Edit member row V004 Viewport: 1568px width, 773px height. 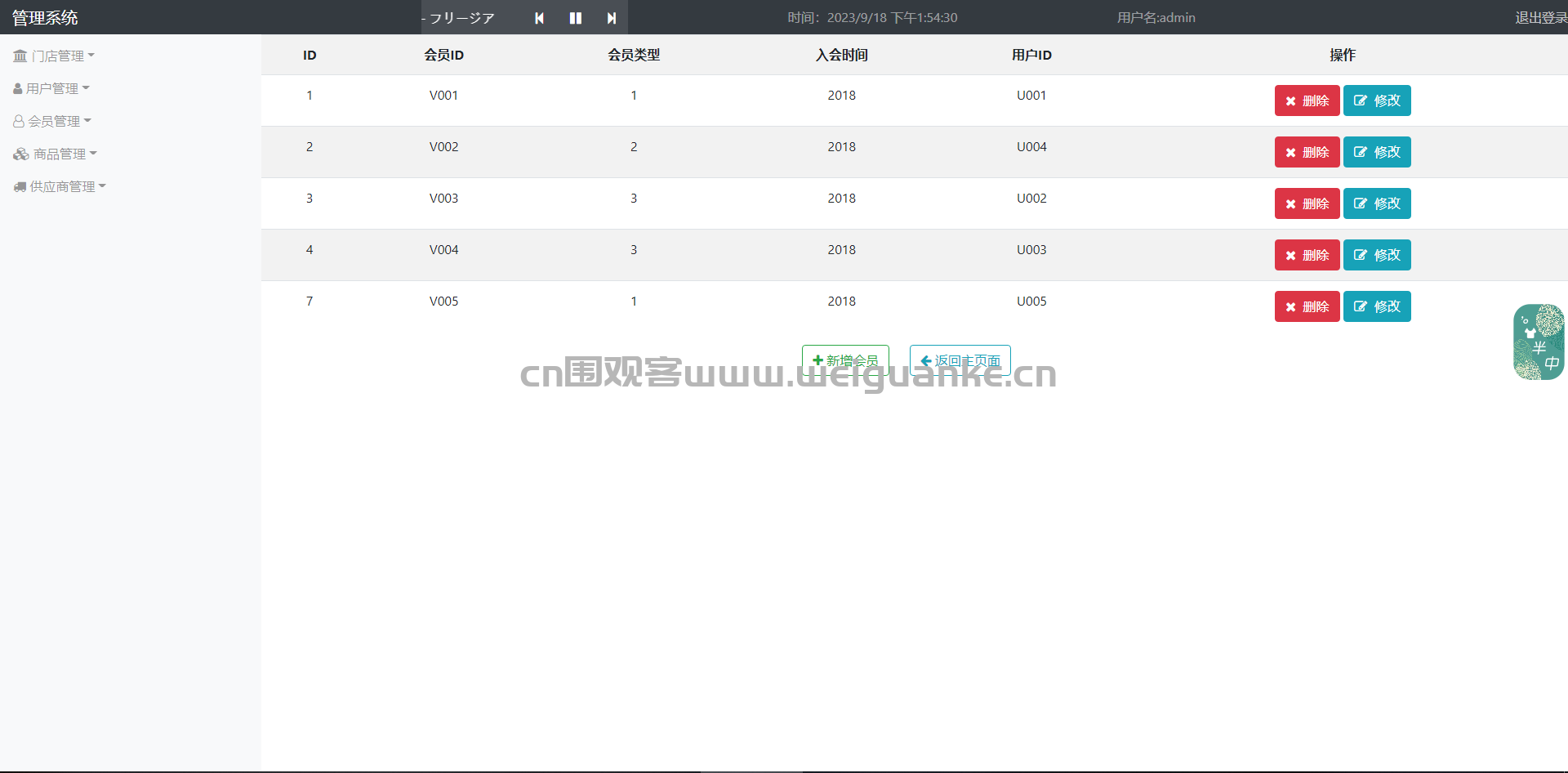(1377, 255)
